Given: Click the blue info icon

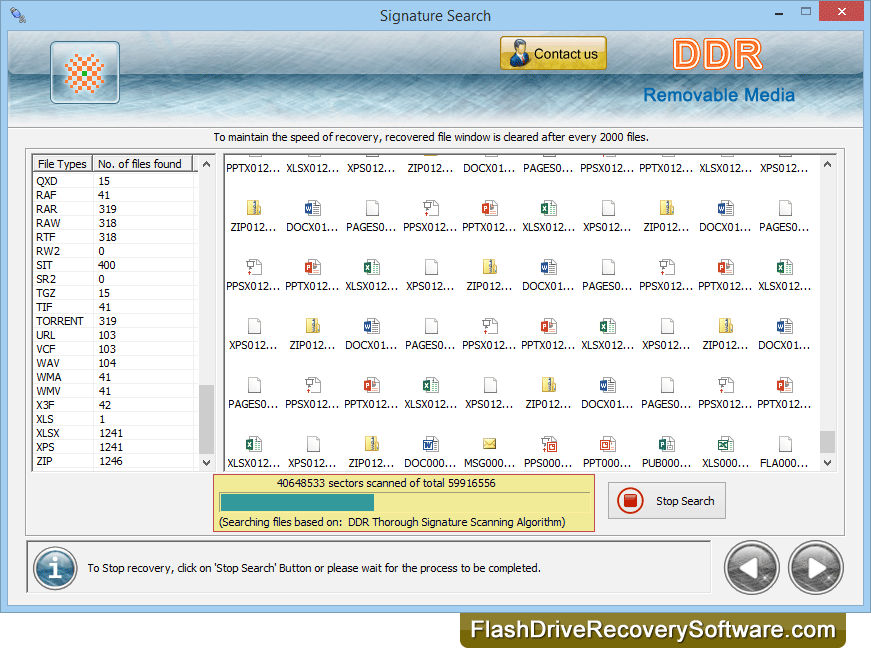Looking at the screenshot, I should click(x=55, y=568).
